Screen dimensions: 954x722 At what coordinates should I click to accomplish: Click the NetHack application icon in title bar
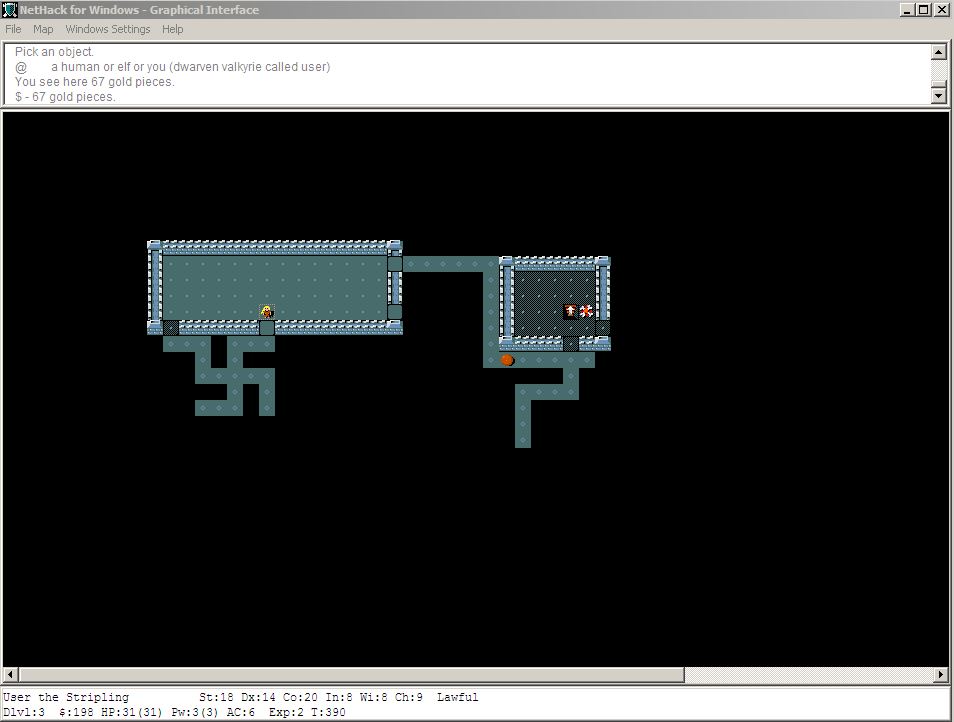click(9, 10)
